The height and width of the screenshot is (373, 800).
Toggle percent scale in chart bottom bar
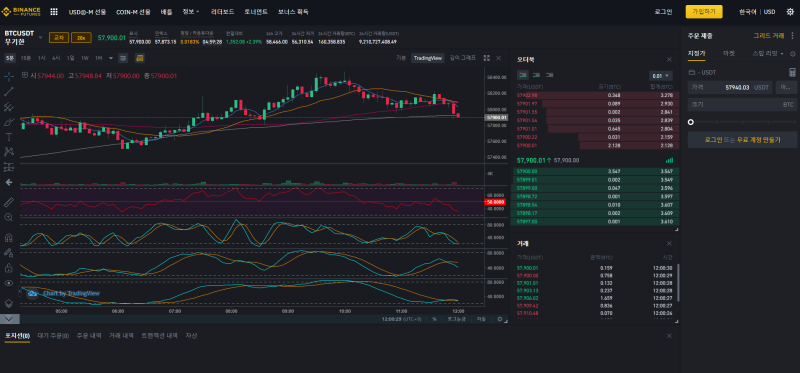pyautogui.click(x=435, y=319)
